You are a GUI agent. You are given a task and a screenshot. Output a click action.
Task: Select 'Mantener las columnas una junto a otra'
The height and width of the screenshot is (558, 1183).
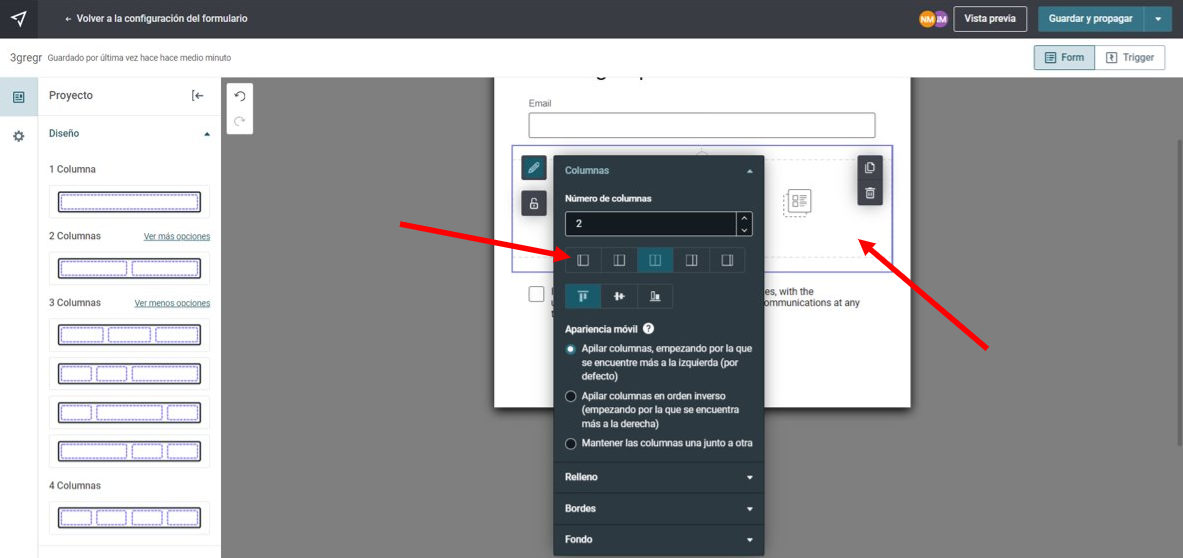point(570,443)
